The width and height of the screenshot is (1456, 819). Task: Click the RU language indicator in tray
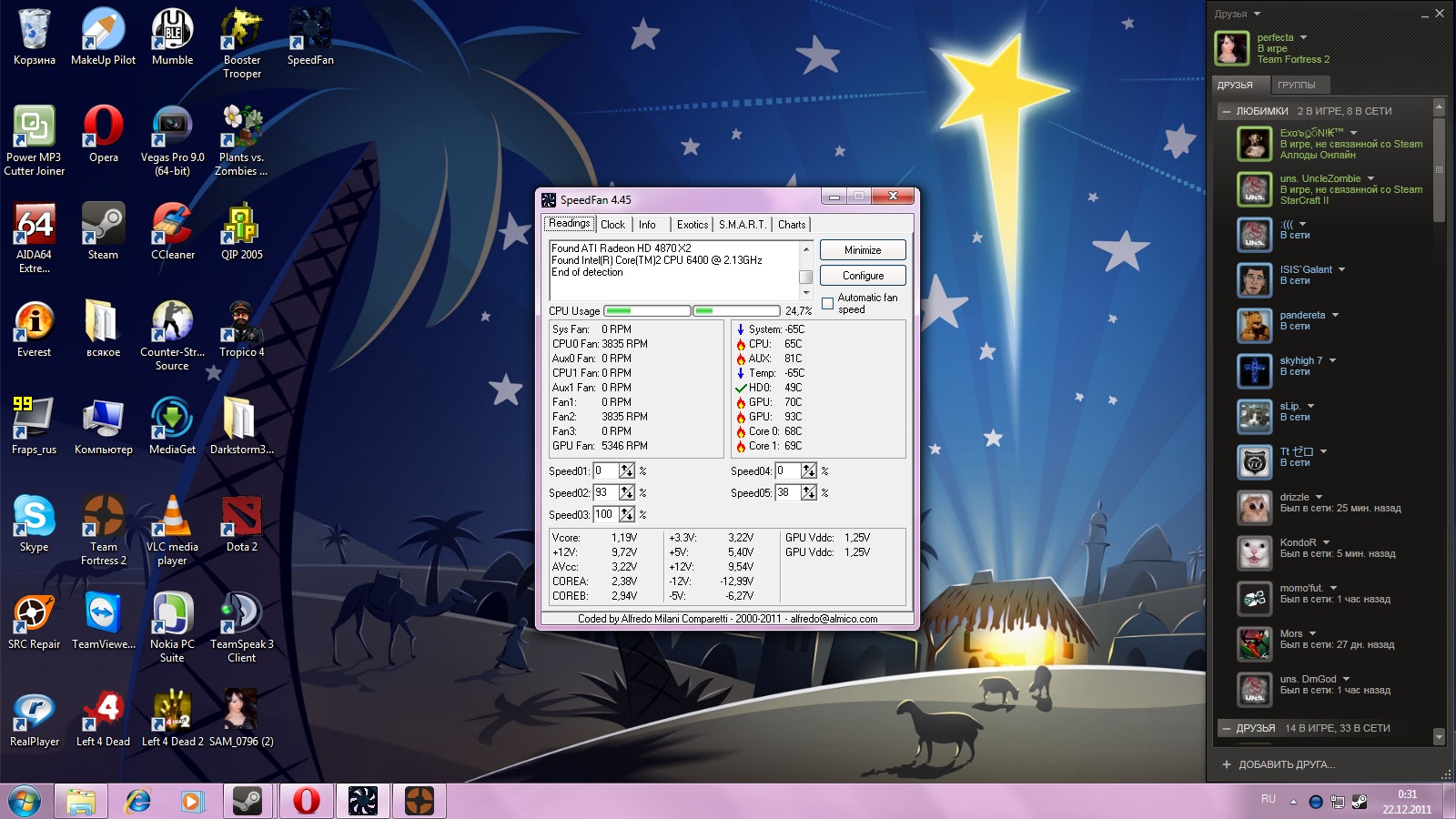coord(1269,799)
